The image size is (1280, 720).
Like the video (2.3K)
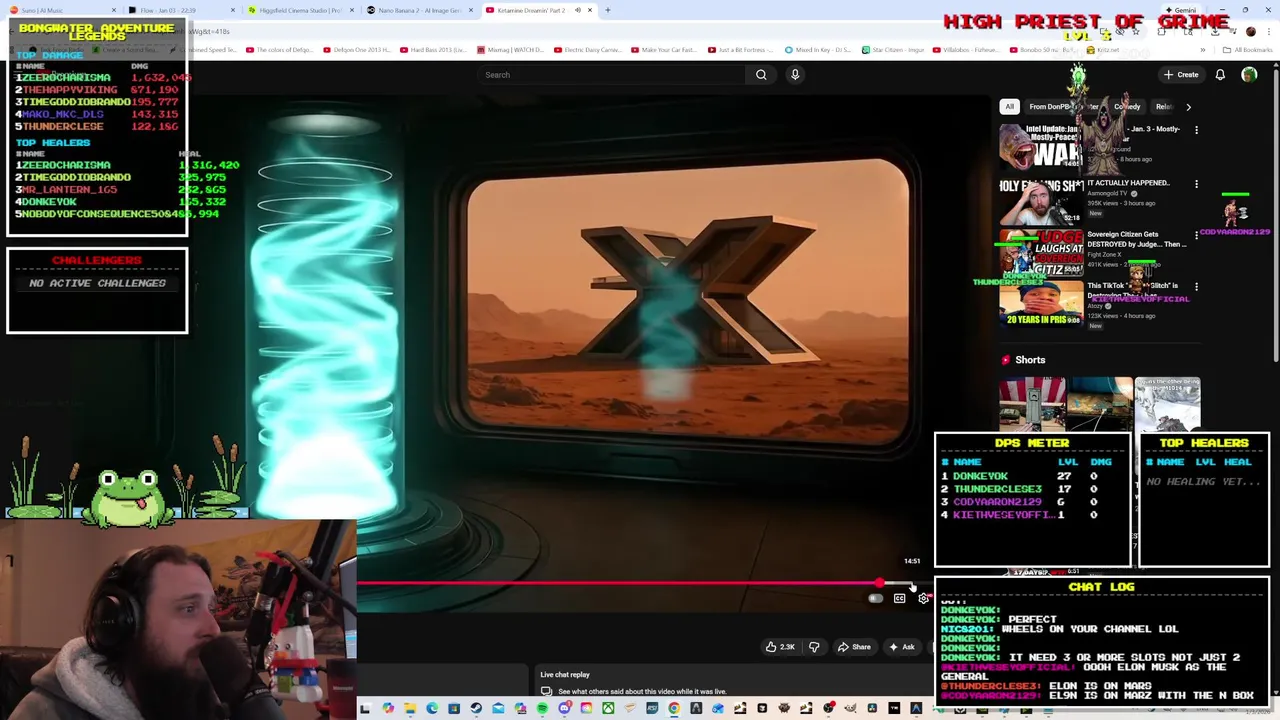(x=780, y=647)
